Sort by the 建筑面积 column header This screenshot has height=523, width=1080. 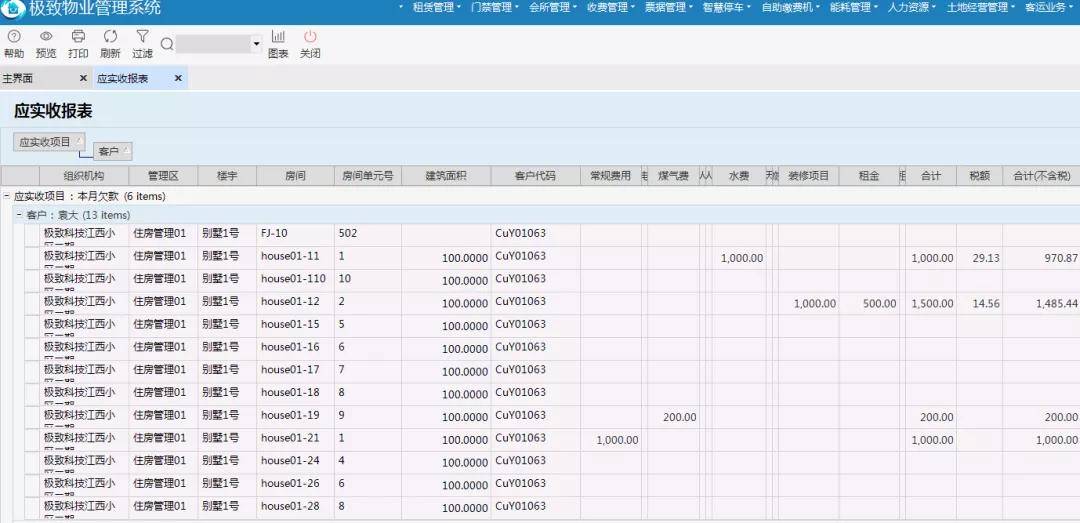[446, 176]
